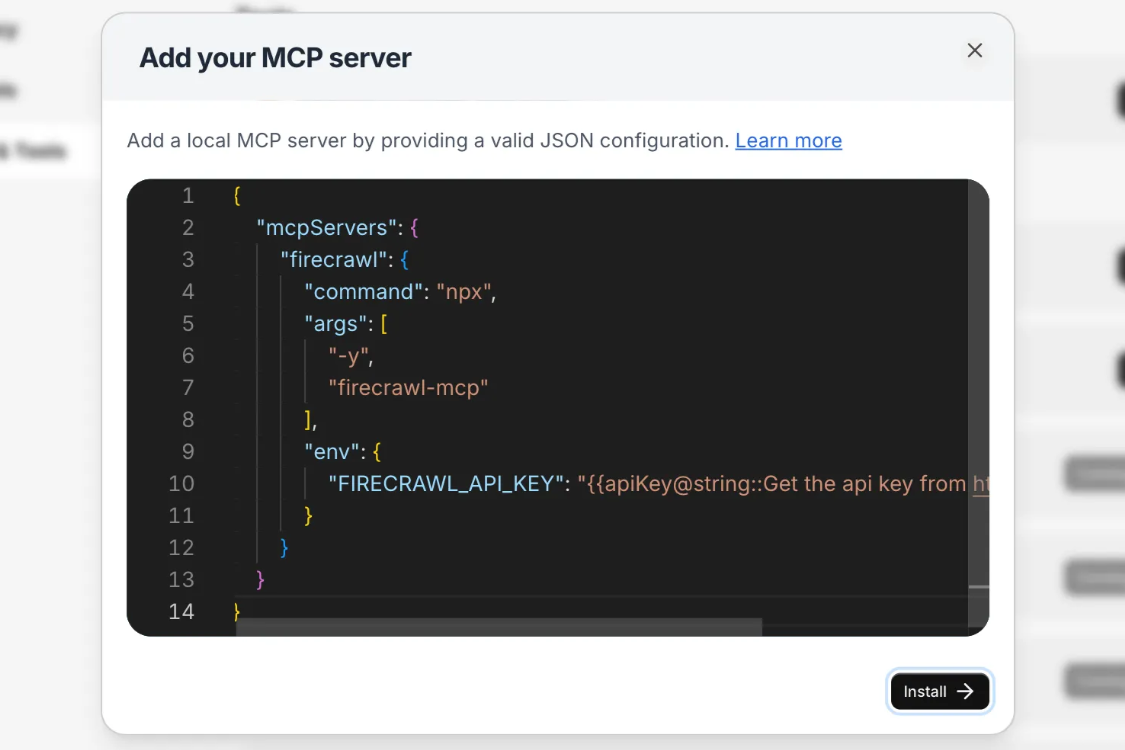Click the "env" key on line 9
The width and height of the screenshot is (1125, 750).
click(x=331, y=452)
